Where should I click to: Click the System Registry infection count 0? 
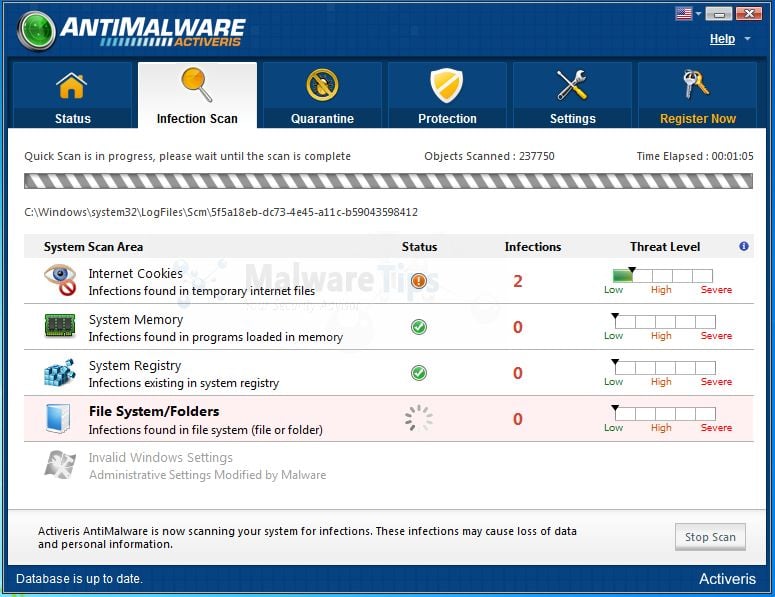517,373
